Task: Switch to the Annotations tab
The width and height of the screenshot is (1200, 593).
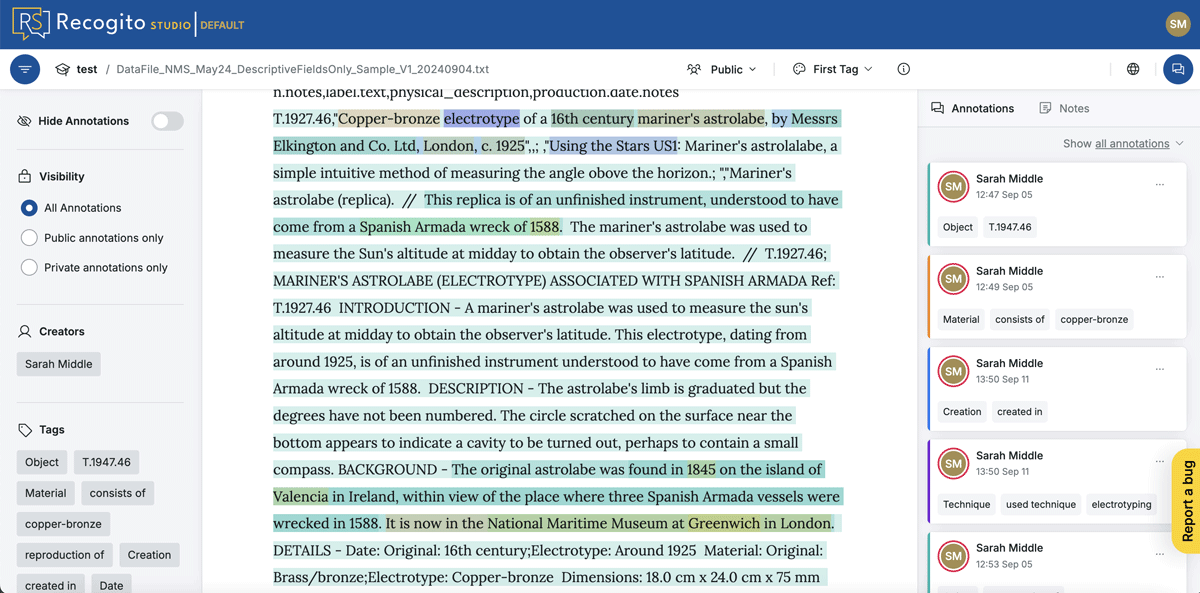Action: [972, 108]
